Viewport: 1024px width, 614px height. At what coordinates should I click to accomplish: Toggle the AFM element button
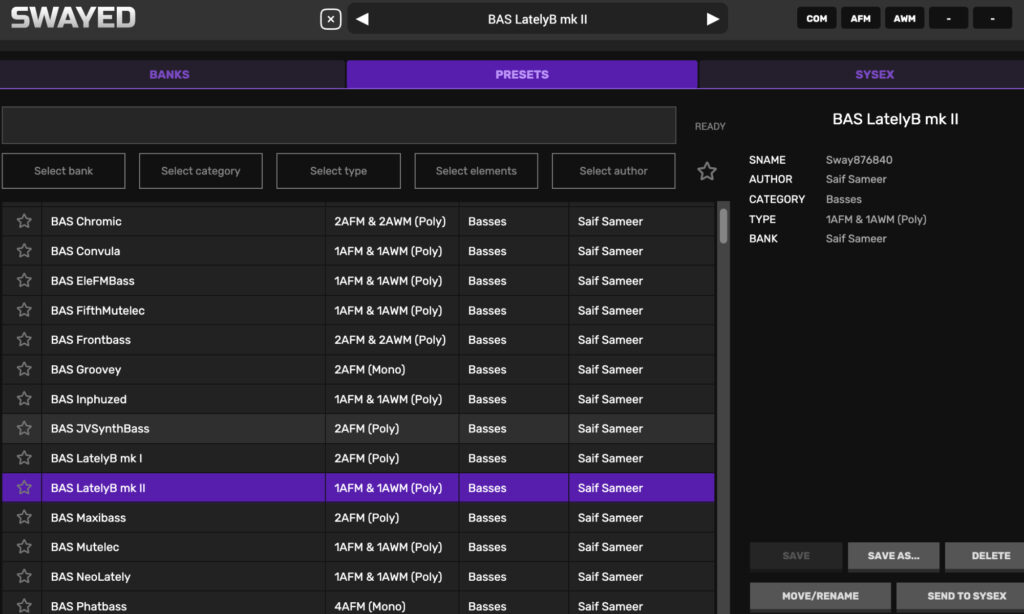pyautogui.click(x=860, y=19)
